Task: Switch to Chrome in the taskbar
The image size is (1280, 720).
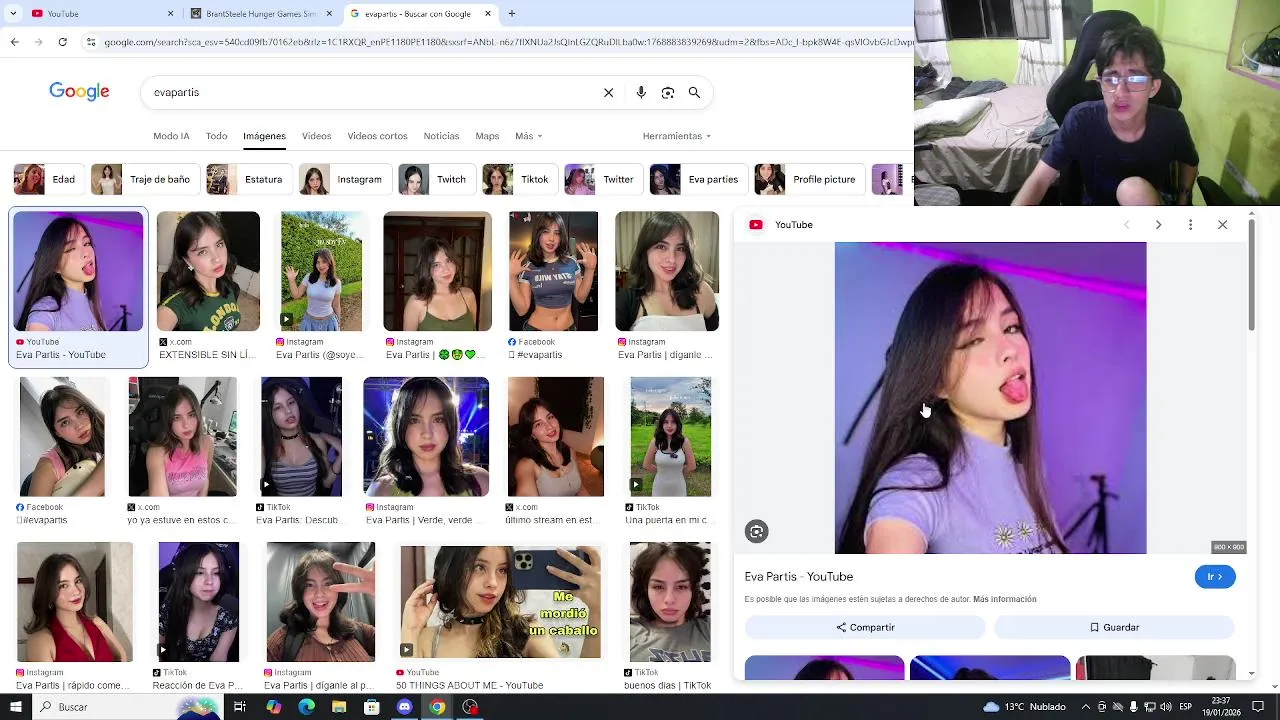Action: tap(437, 707)
